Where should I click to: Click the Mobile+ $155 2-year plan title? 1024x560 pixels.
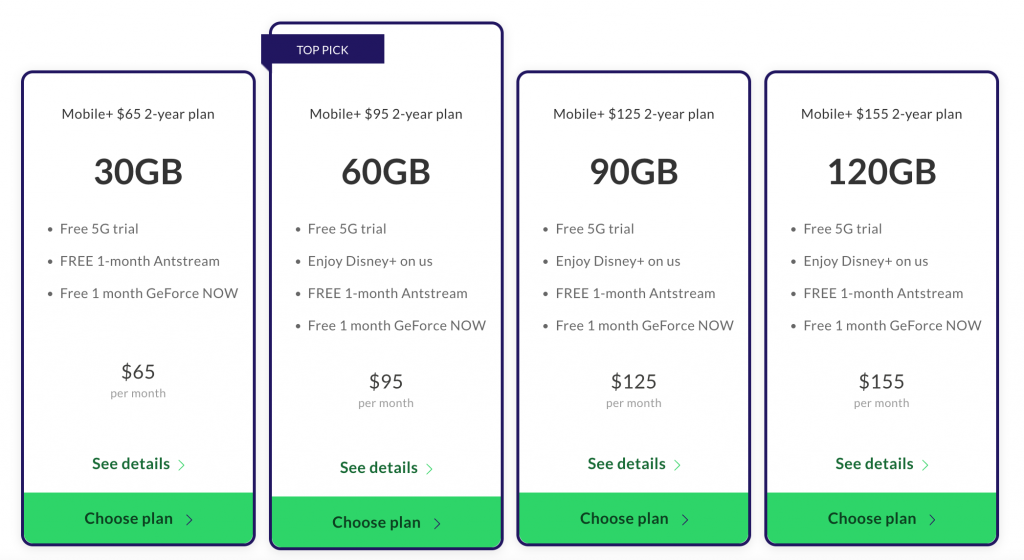point(881,114)
